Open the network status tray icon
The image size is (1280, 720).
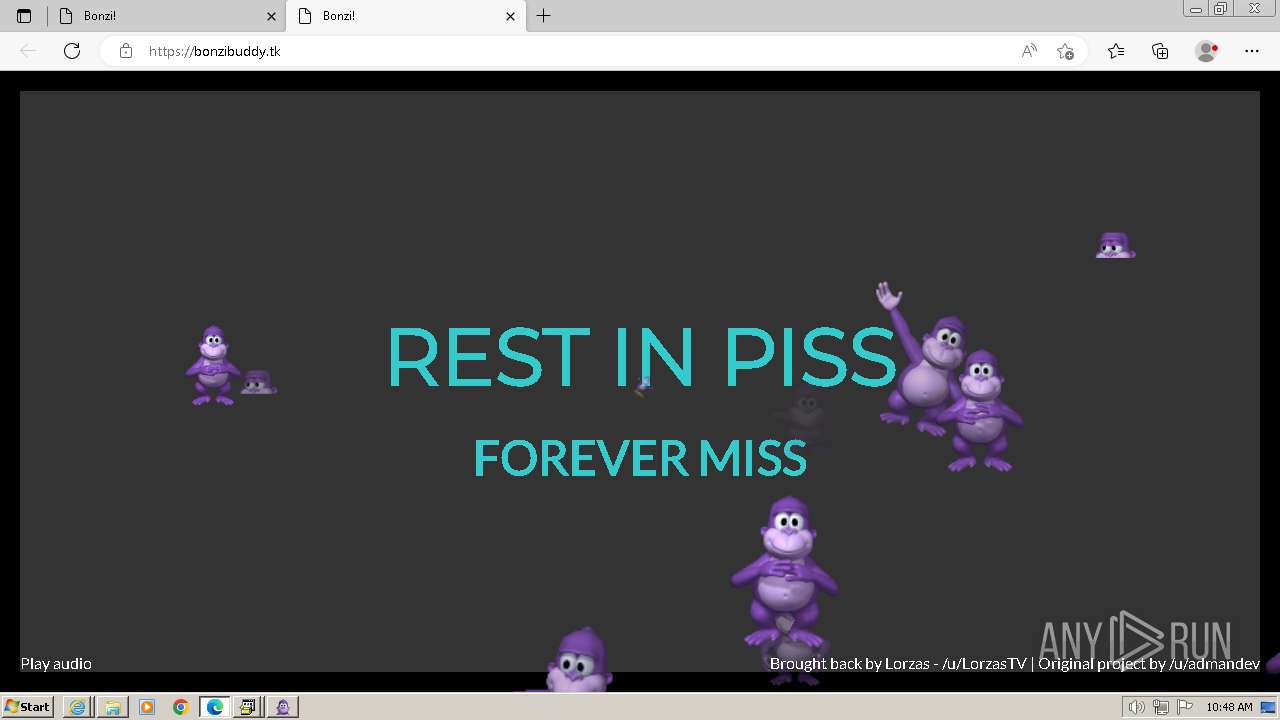(x=1160, y=707)
